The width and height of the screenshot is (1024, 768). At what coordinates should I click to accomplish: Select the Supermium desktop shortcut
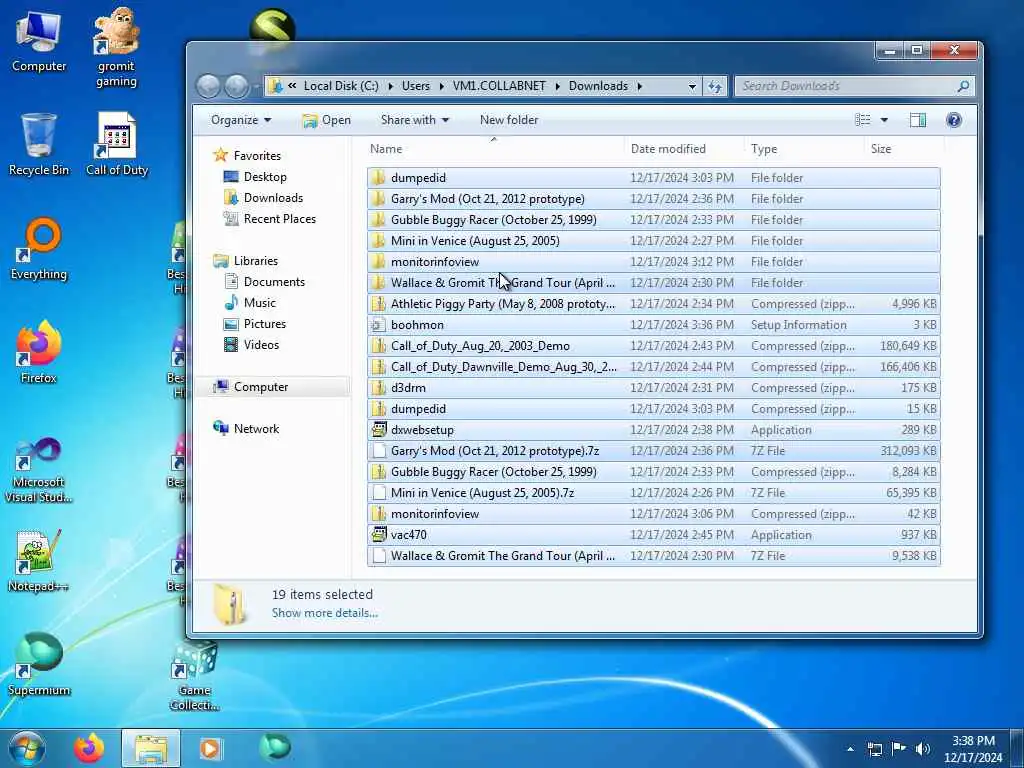(x=39, y=664)
